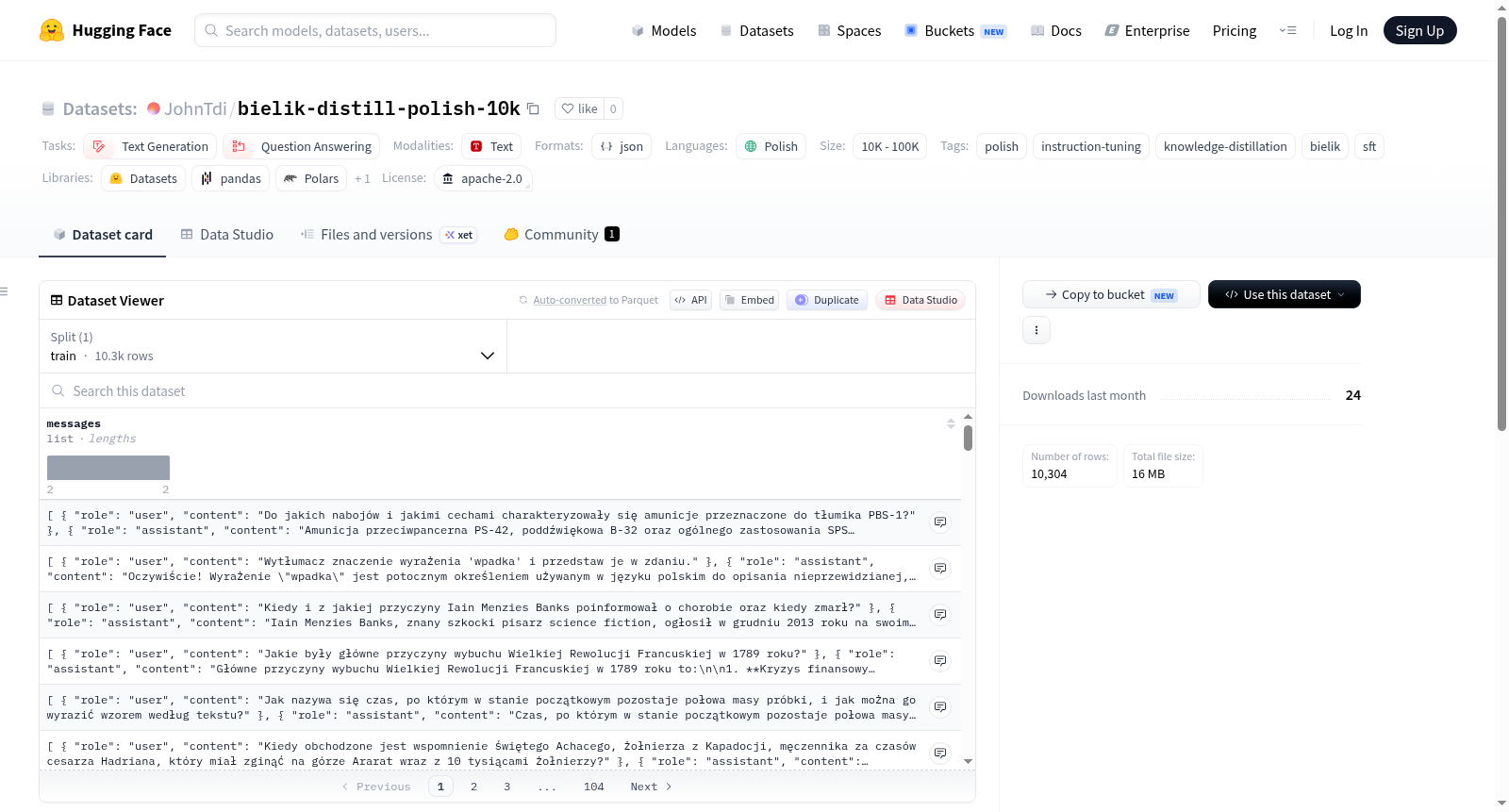Click the page vertical scrollbar thumb
Screen dimensions: 1509x812
(x=1501, y=224)
